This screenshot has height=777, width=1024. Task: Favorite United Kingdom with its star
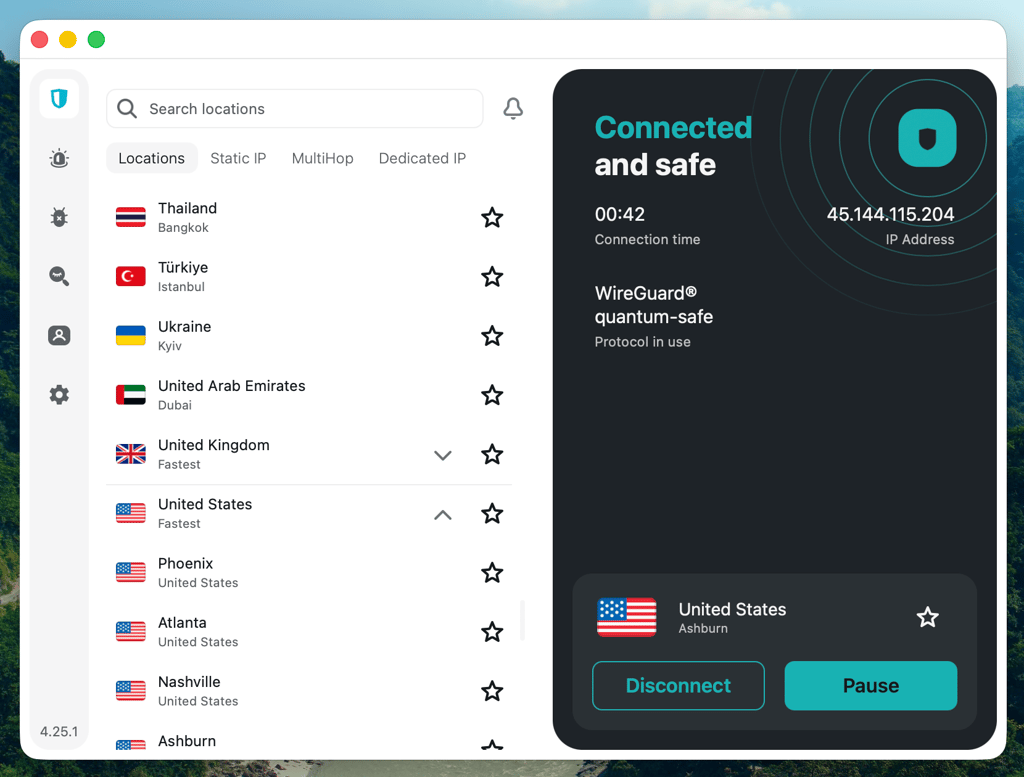coord(492,454)
